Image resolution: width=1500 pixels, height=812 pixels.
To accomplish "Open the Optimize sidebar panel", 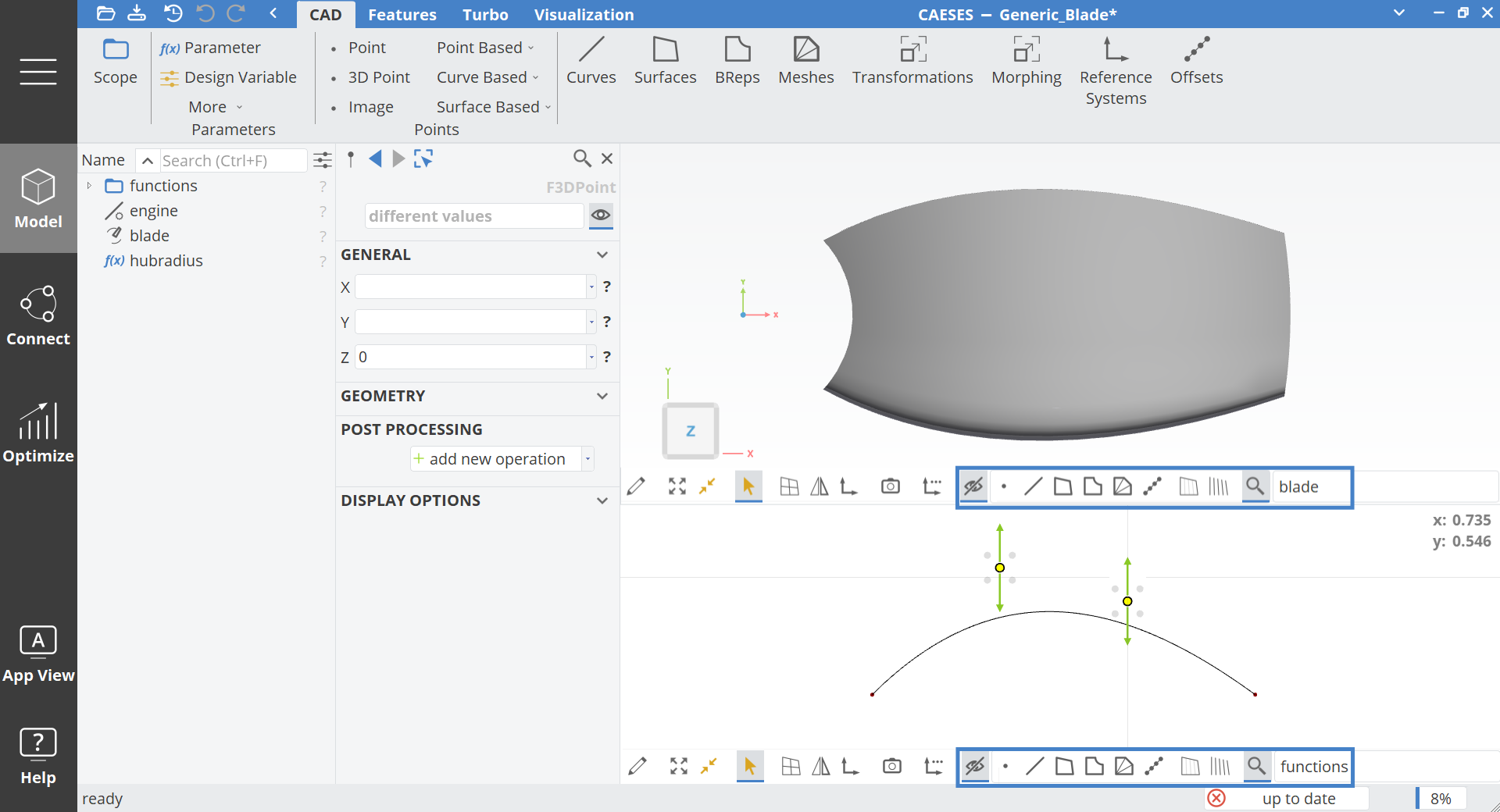I will [x=38, y=433].
